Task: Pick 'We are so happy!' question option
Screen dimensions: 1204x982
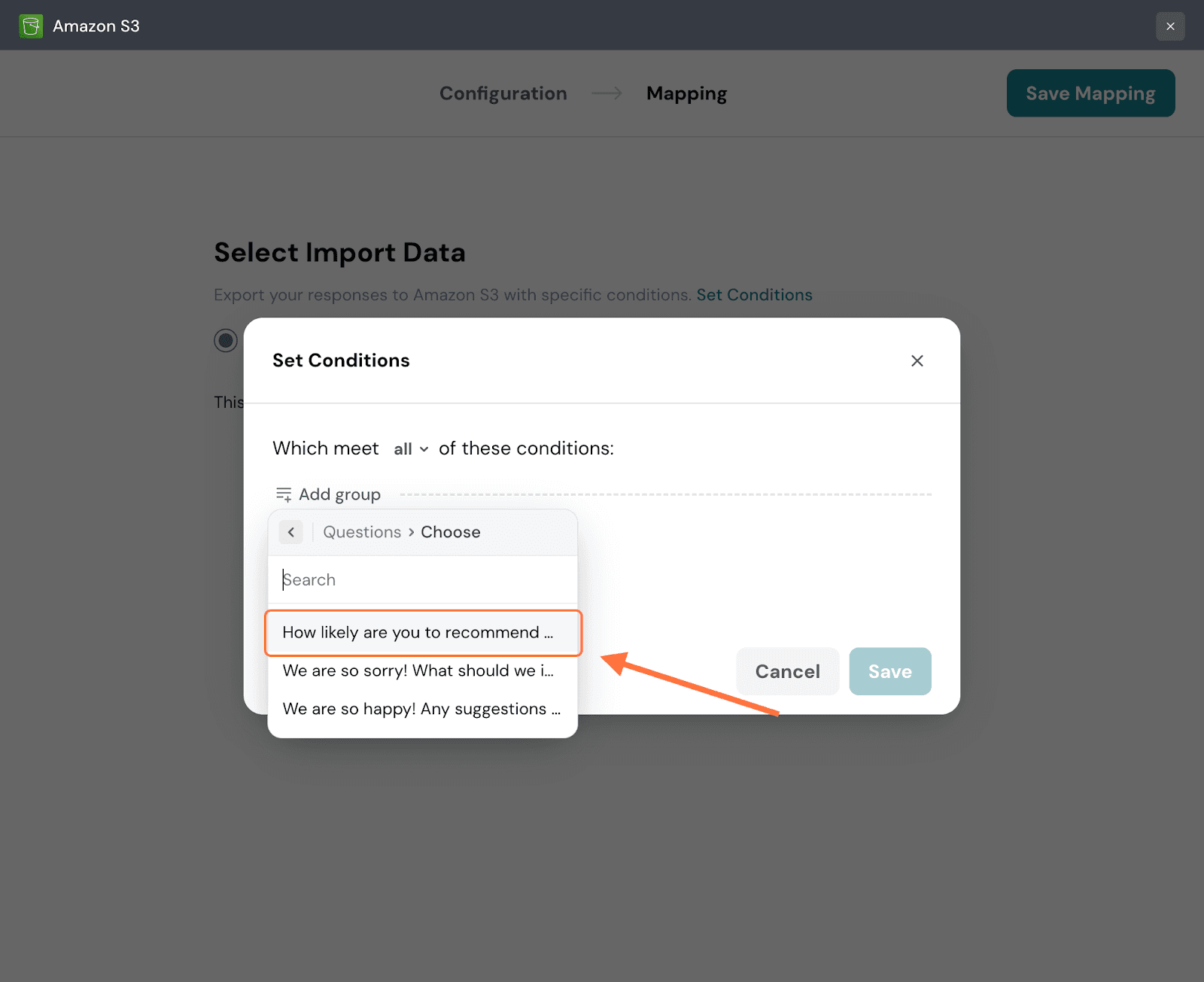Action: point(421,709)
